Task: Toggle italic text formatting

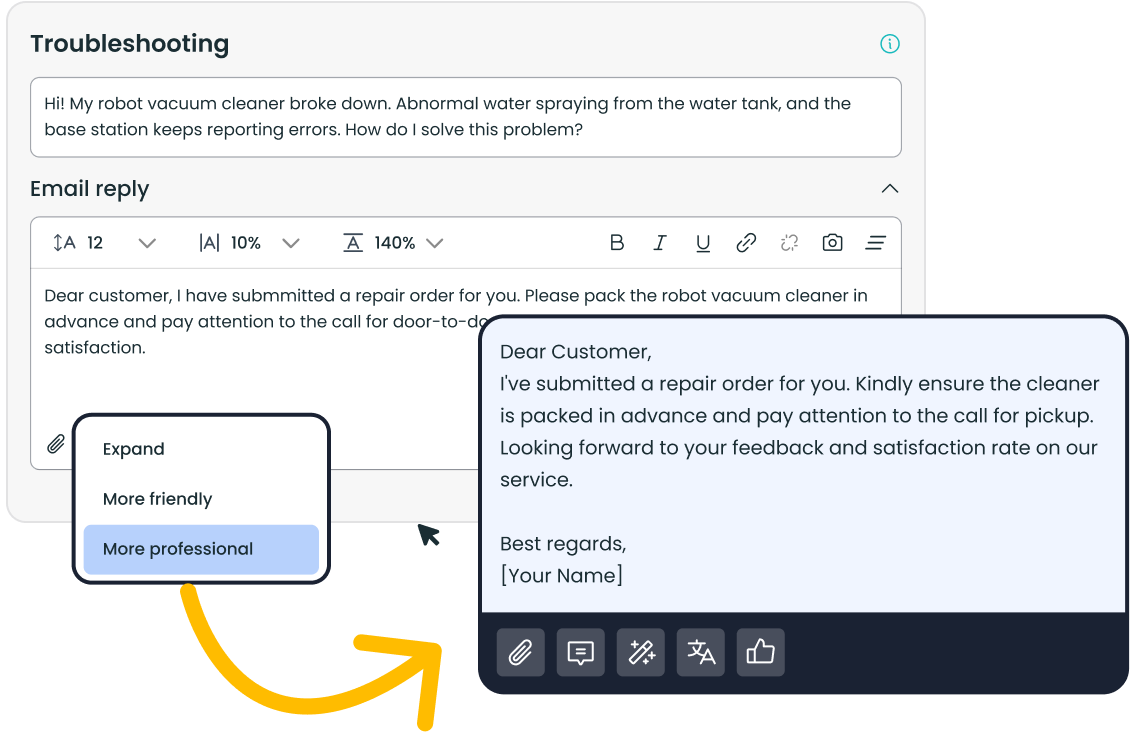Action: pos(660,243)
